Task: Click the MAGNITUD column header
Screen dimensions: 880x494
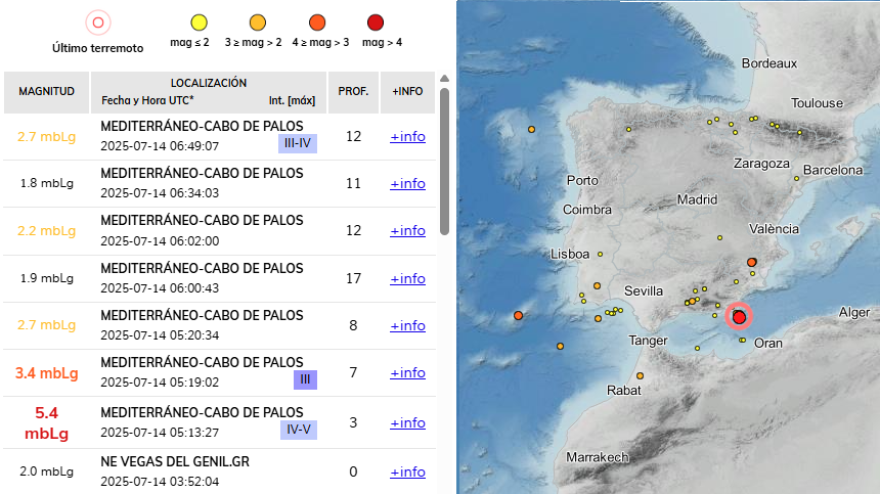Action: [x=47, y=92]
